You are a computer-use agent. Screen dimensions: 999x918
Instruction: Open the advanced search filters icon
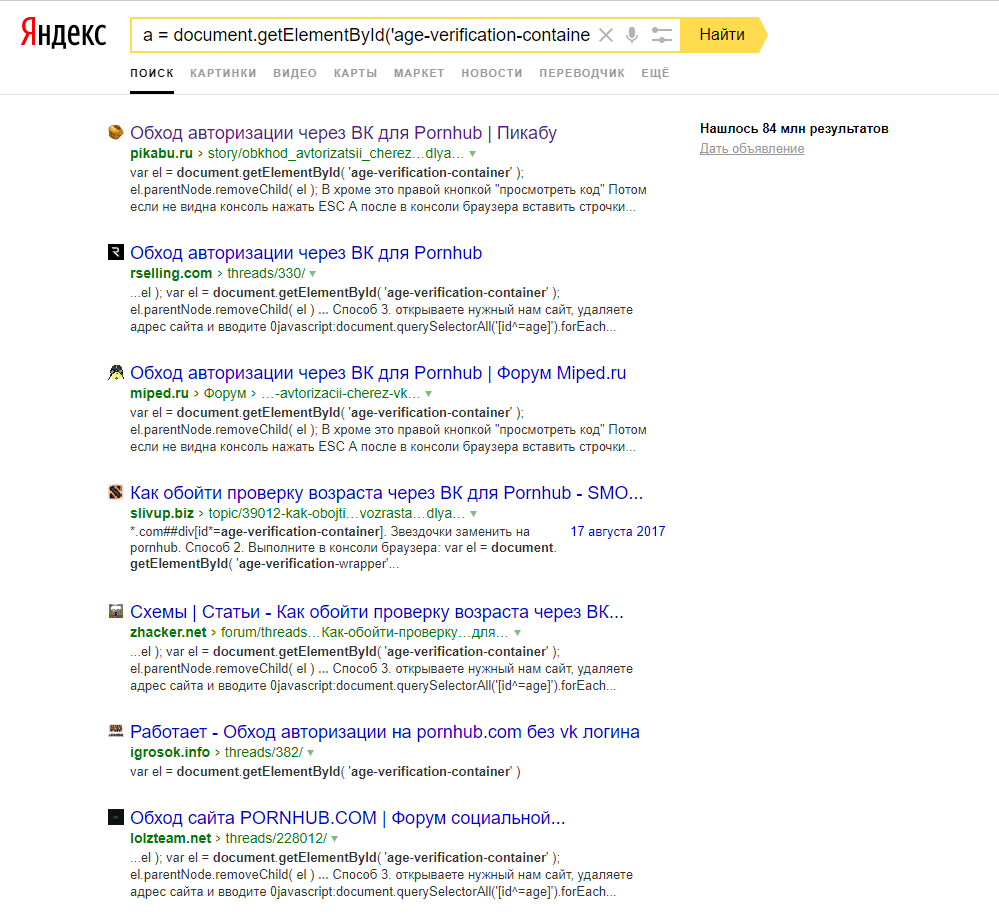[x=661, y=35]
